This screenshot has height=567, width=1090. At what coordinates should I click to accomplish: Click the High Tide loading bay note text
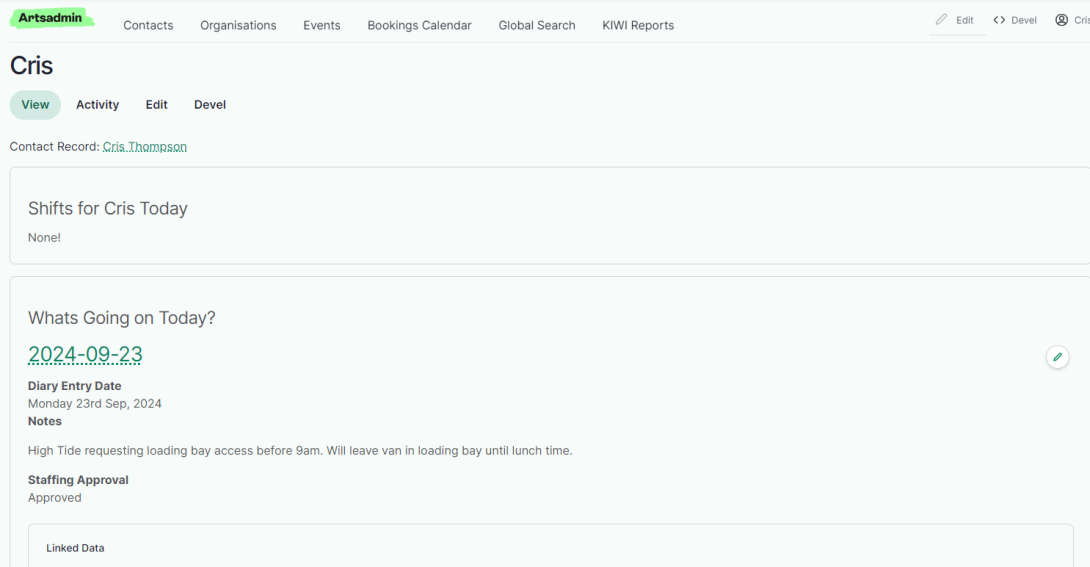pyautogui.click(x=300, y=450)
